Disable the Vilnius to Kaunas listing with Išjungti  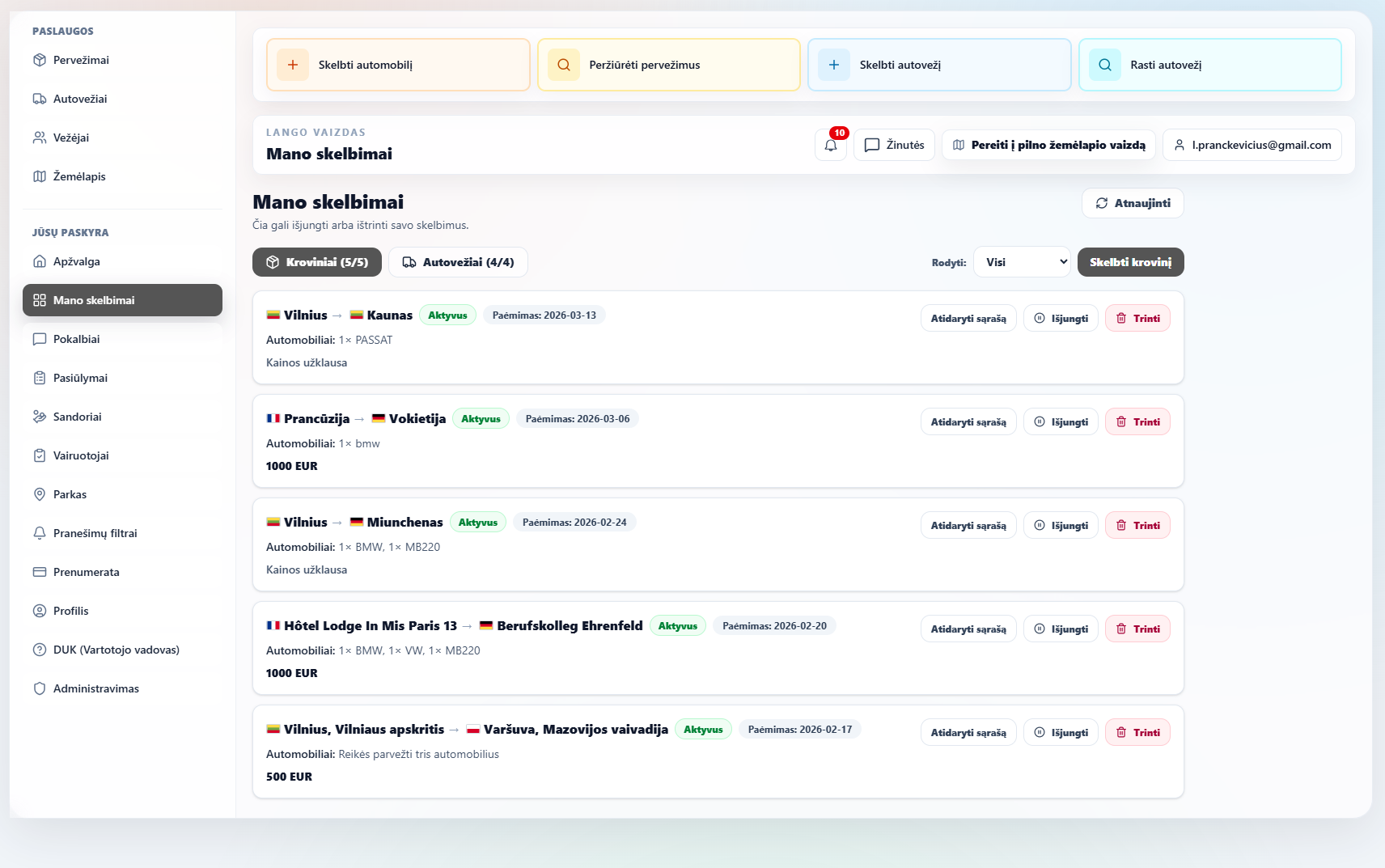point(1061,319)
